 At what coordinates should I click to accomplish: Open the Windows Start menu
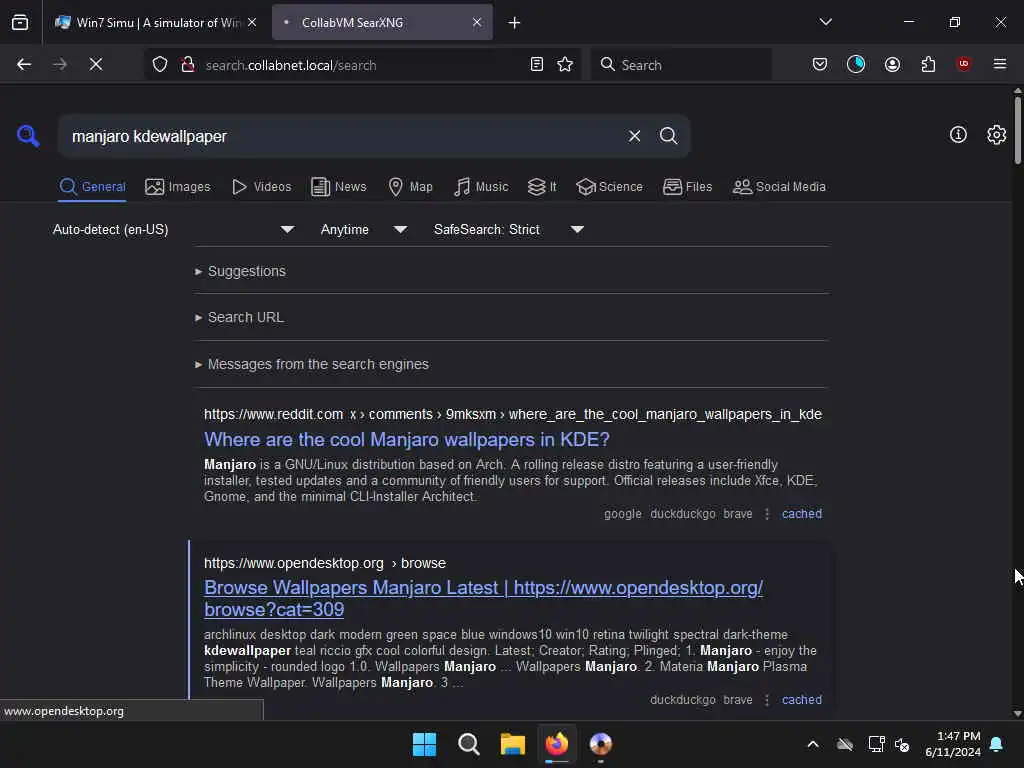tap(424, 744)
